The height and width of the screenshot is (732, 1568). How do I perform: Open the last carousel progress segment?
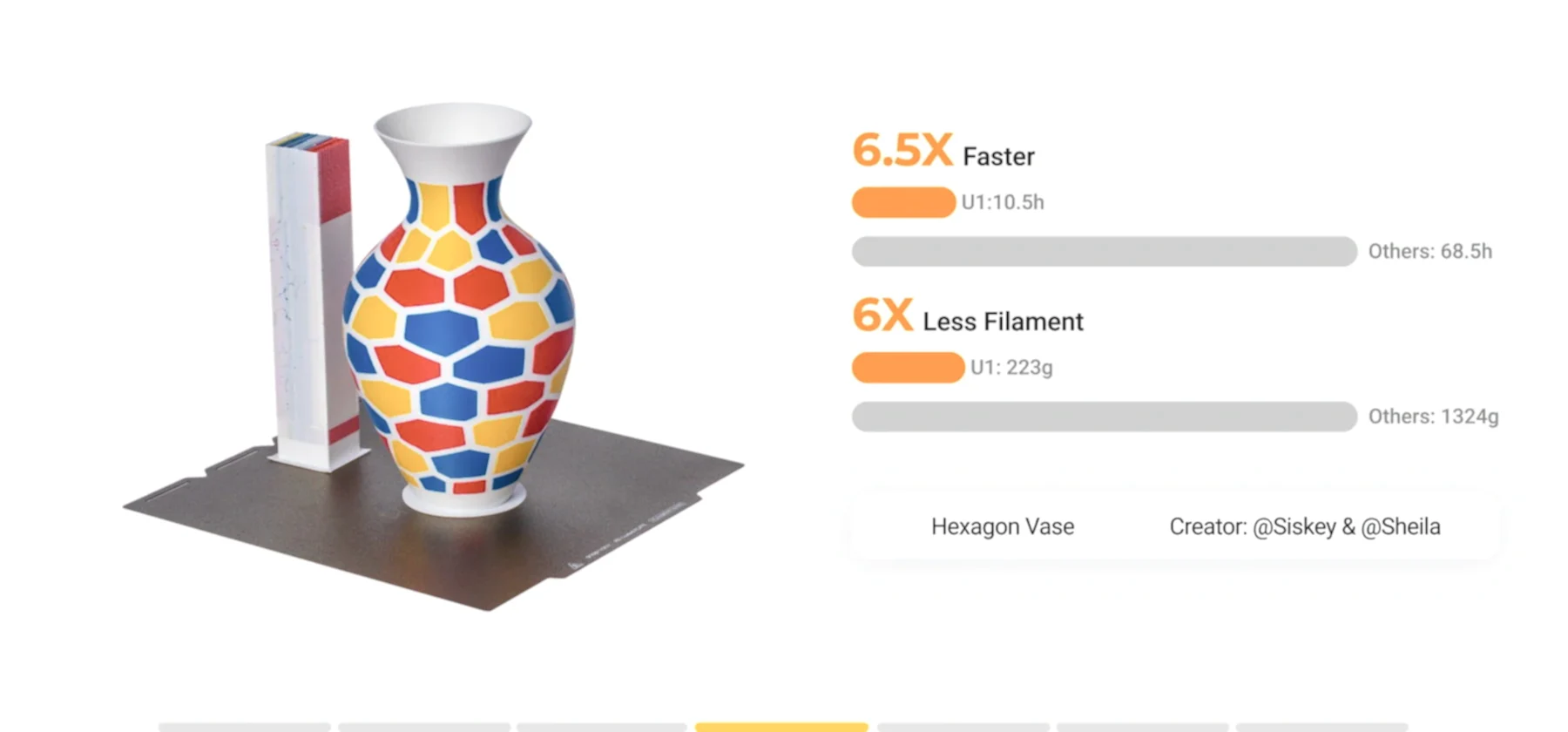(x=1321, y=726)
